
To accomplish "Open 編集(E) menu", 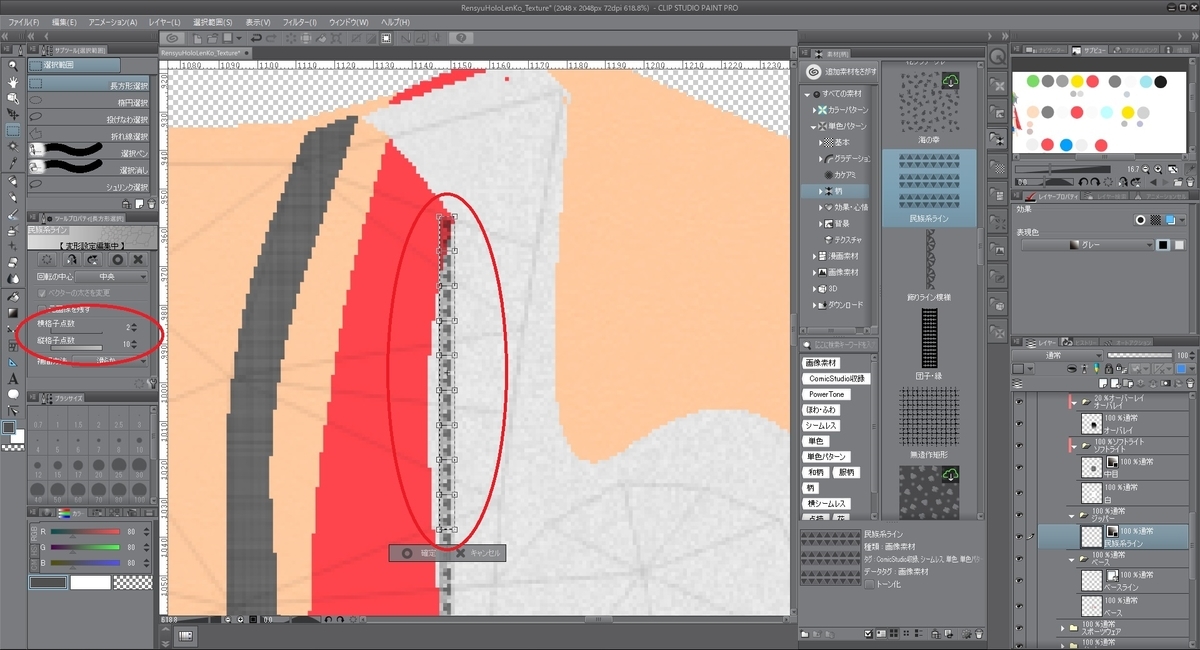I will click(x=64, y=21).
